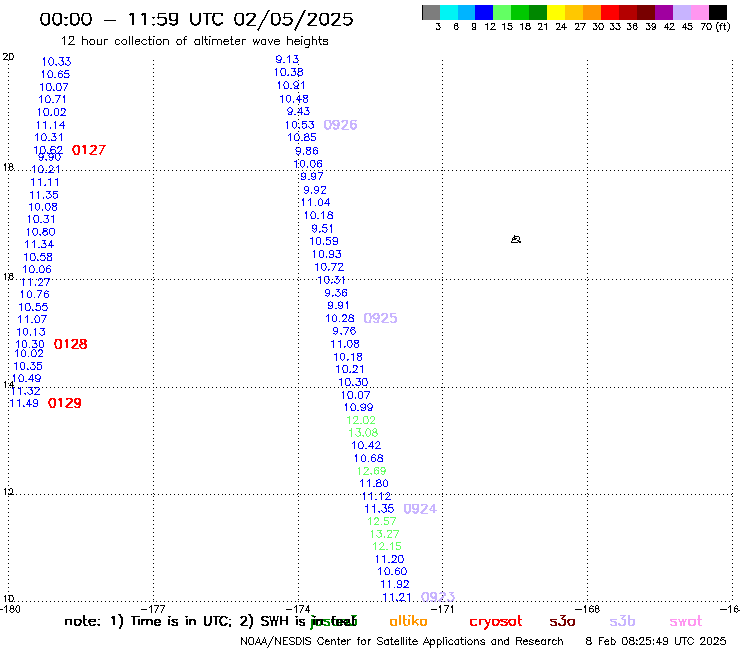Pick the purple legend swatch
Screen dimensions: 740x650
pyautogui.click(x=664, y=12)
